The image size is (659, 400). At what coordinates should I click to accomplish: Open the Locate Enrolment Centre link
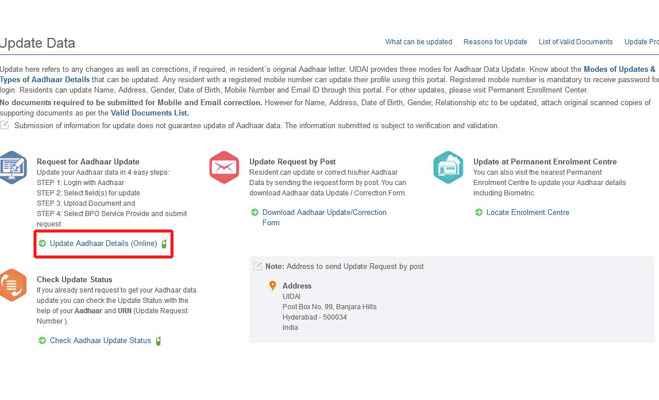click(528, 212)
